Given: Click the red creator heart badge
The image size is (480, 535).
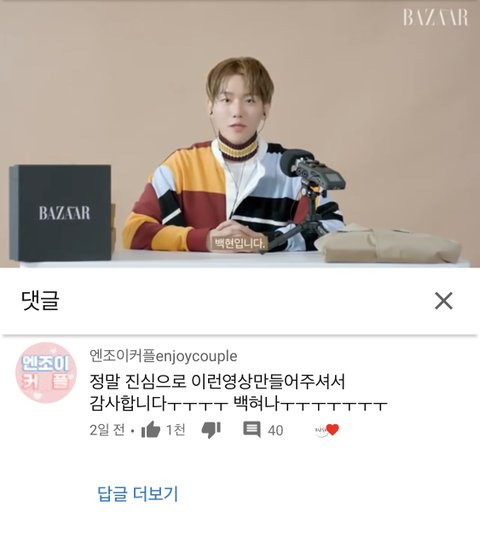Looking at the screenshot, I should tap(333, 430).
